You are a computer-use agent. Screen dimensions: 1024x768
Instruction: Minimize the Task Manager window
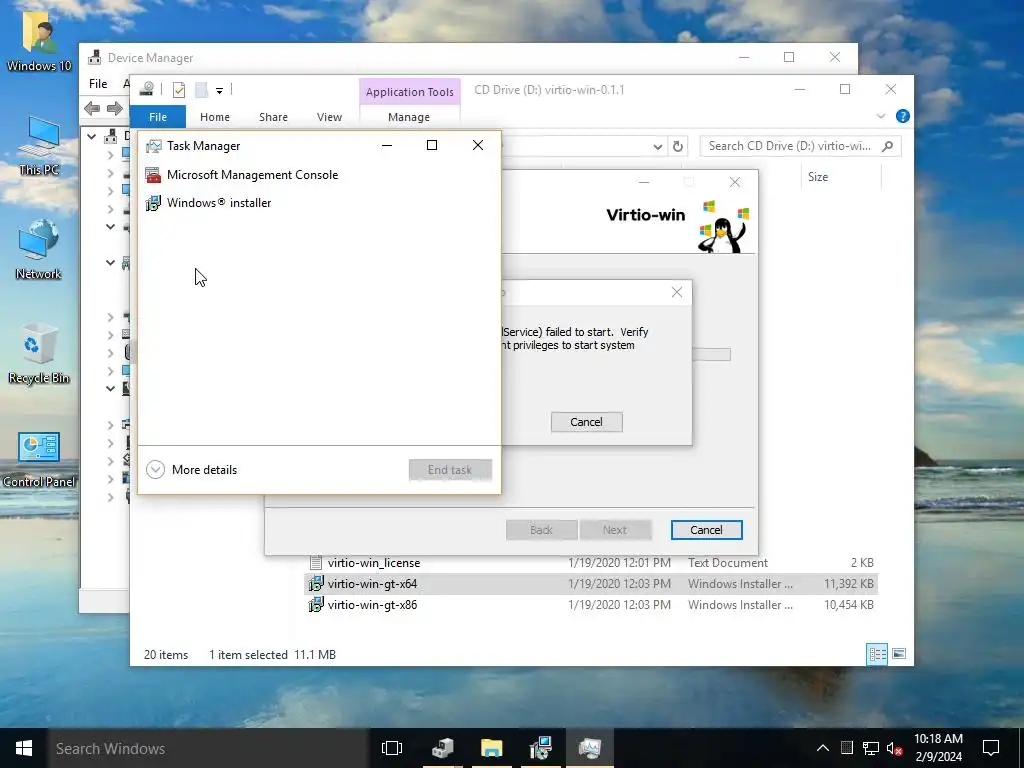(x=387, y=146)
